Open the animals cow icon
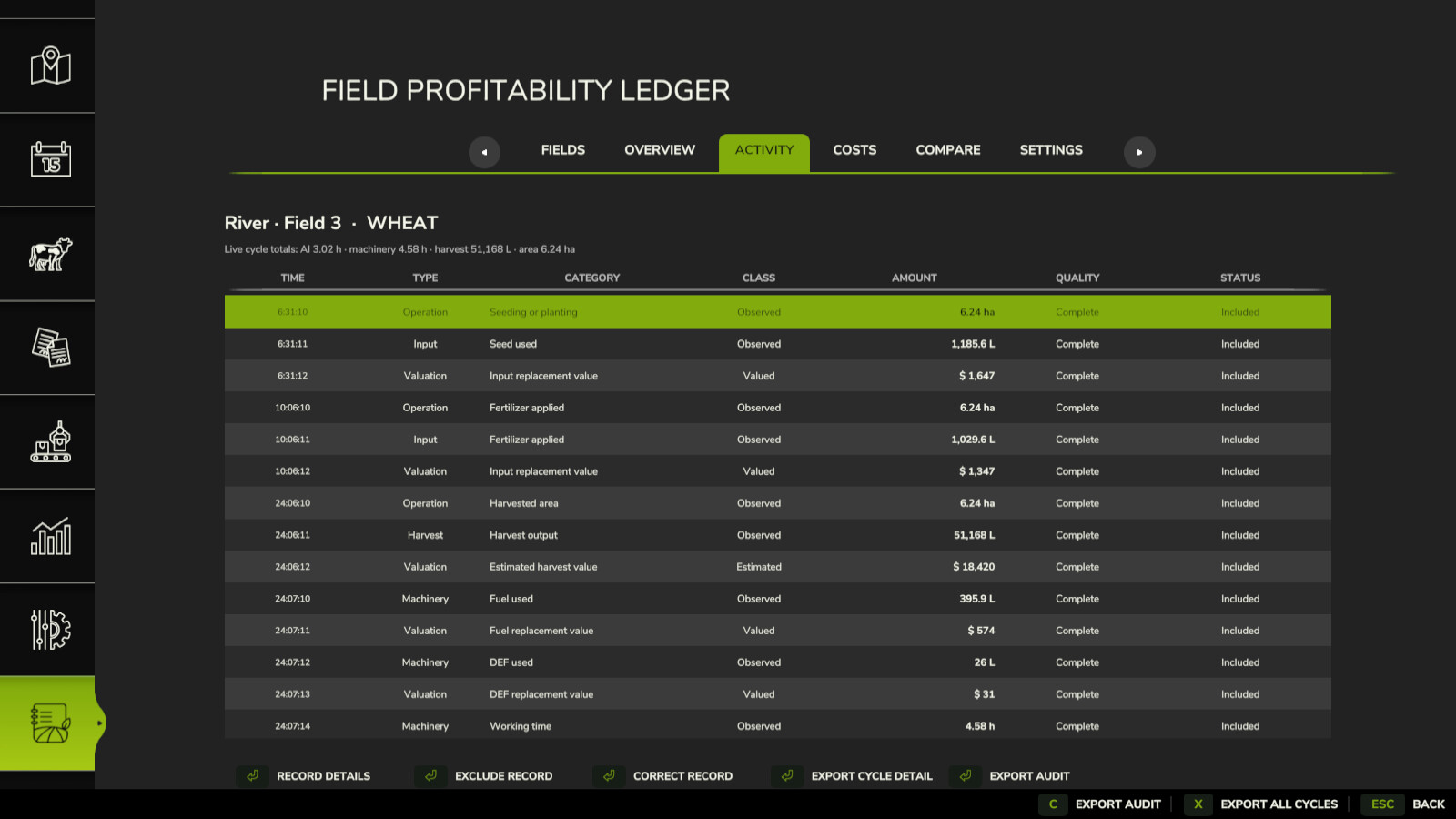The width and height of the screenshot is (1456, 819). pyautogui.click(x=51, y=254)
